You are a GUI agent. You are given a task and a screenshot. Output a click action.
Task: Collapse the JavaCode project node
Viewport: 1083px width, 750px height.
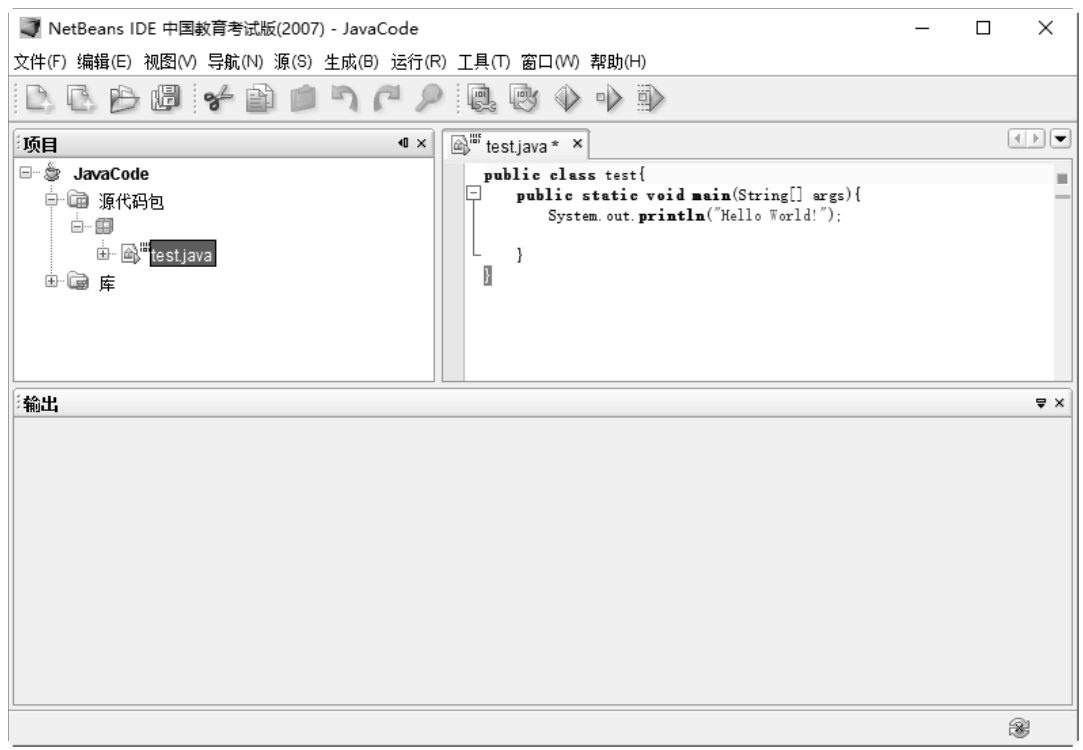click(26, 172)
